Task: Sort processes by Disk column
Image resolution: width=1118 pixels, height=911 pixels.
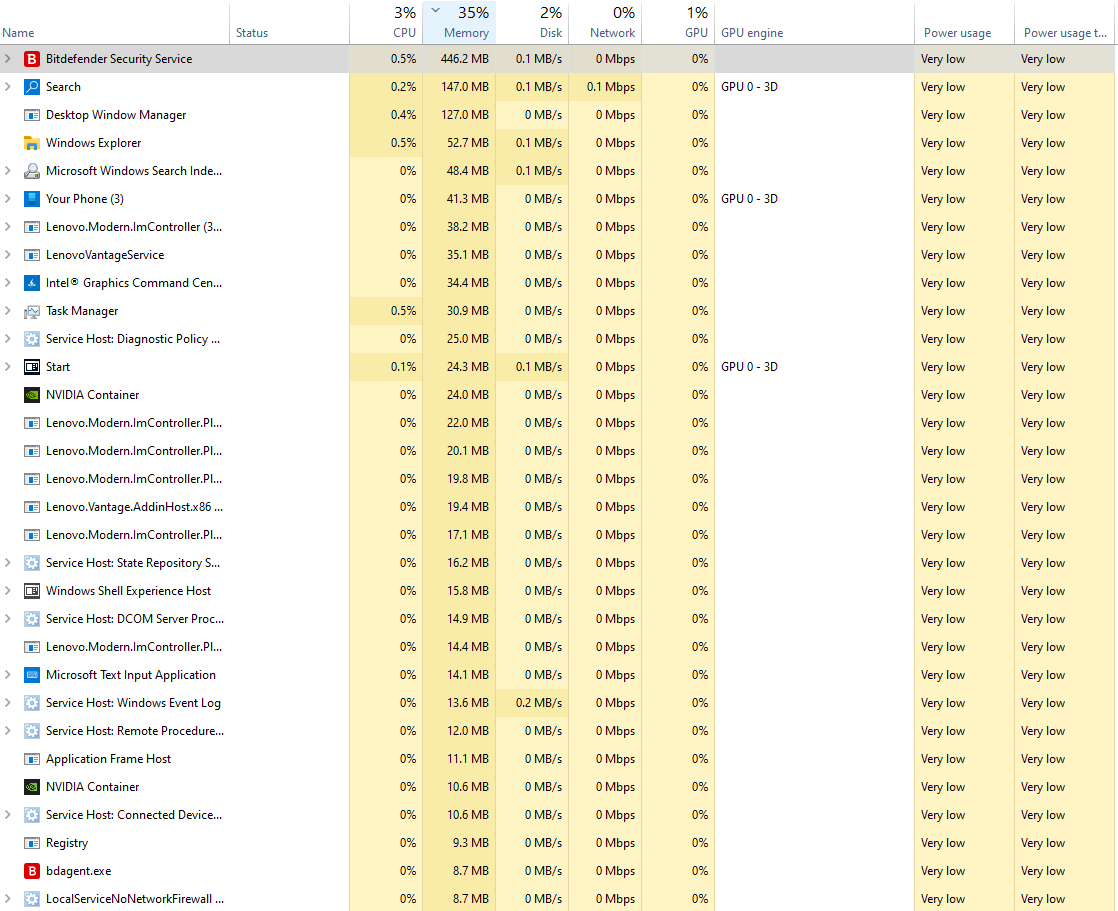Action: click(x=532, y=23)
